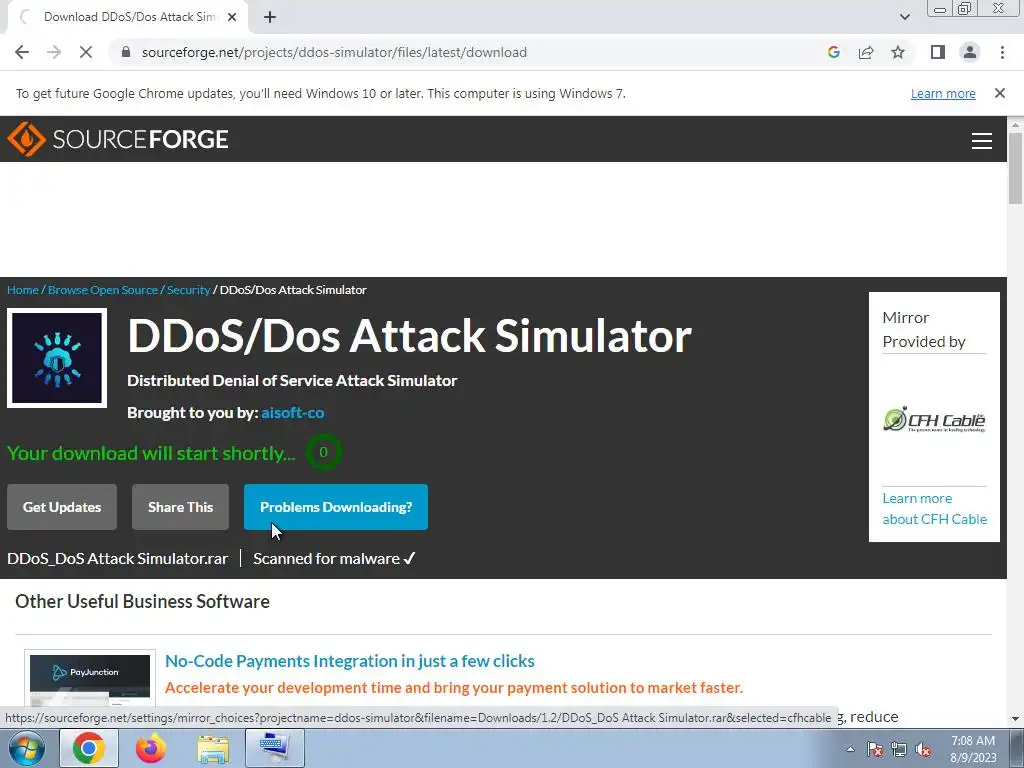Screen dimensions: 1024x768
Task: Click the DDoS simulator project icon
Action: point(57,358)
